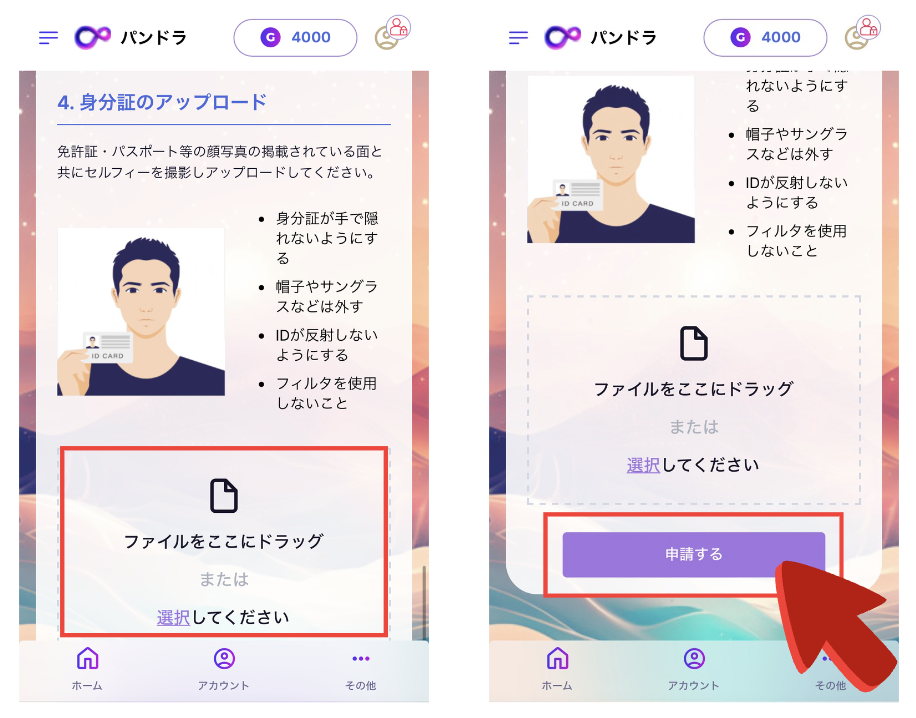Click file document icon in right upload area
This screenshot has width=916, height=718.
693,344
